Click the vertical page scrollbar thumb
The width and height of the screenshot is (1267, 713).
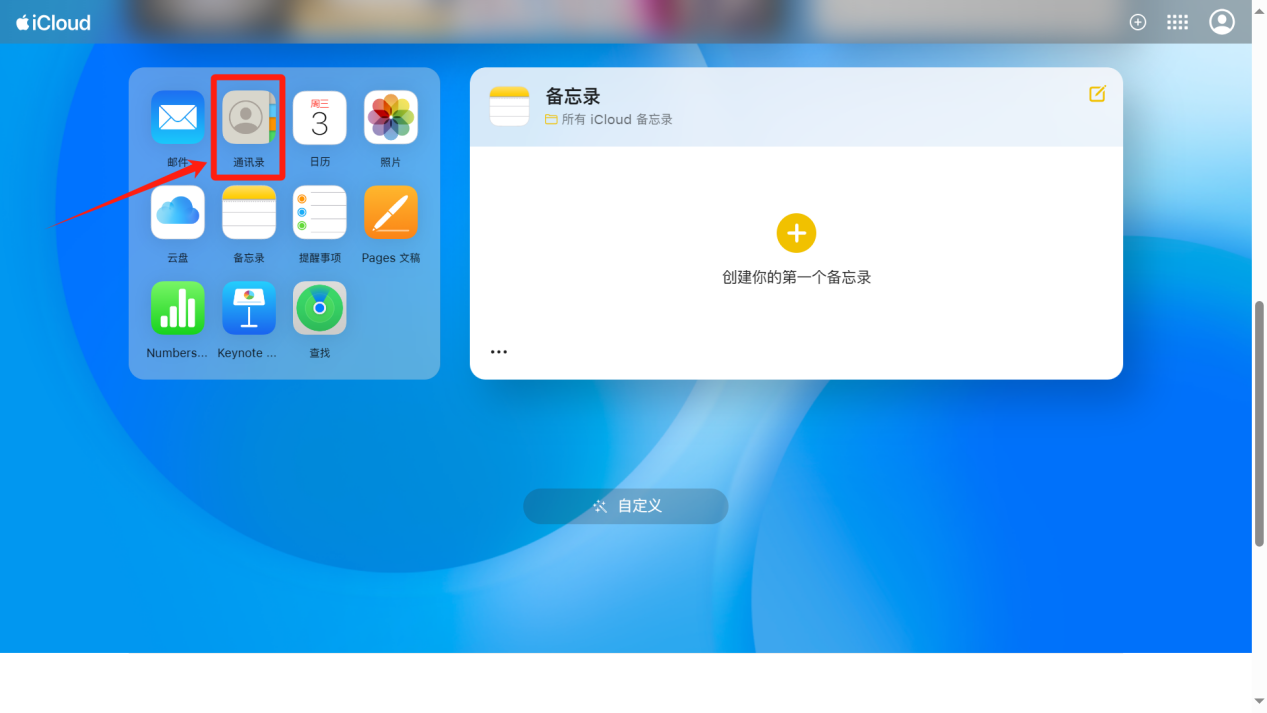[1259, 422]
